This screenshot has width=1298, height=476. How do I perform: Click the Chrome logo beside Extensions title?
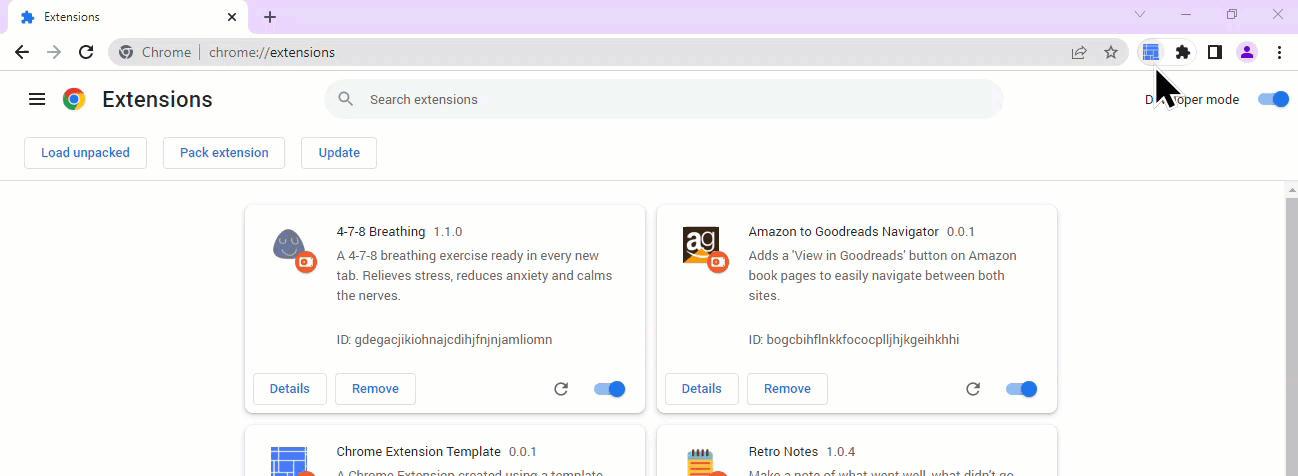(74, 99)
